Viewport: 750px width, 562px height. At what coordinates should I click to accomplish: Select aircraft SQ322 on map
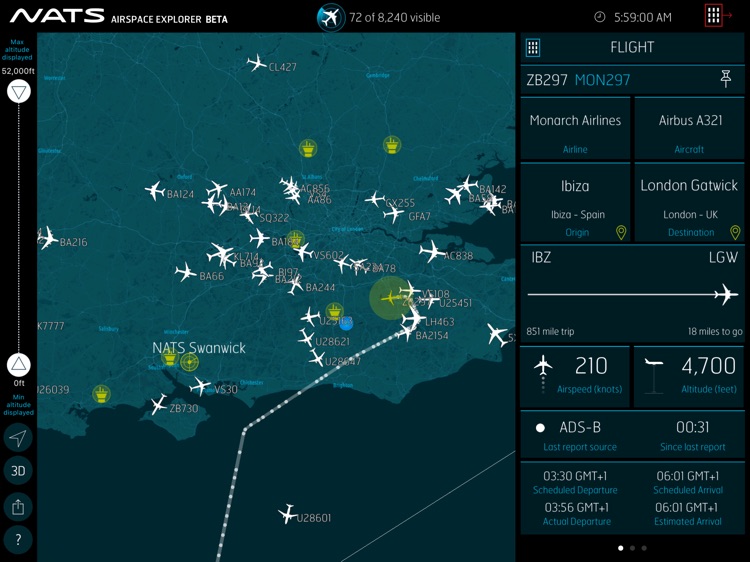249,214
